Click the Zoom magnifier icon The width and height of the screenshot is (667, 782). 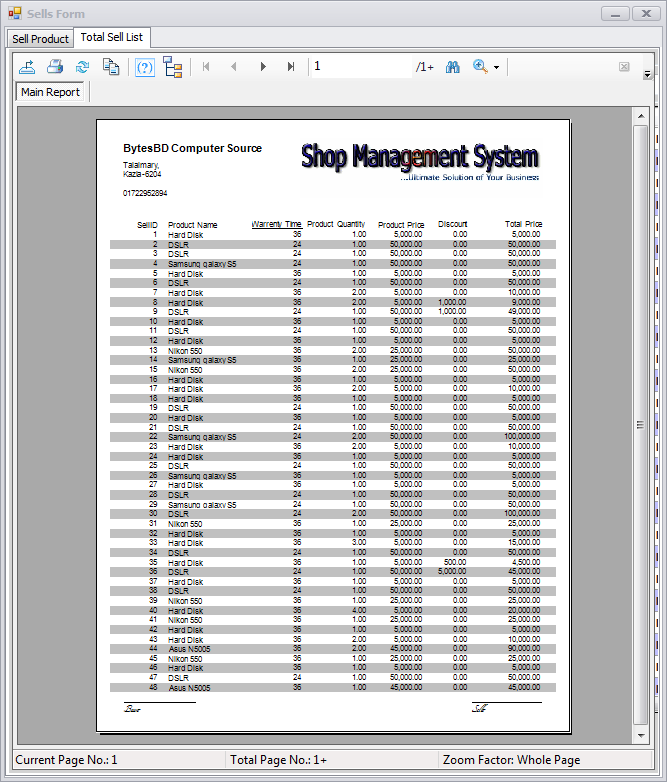(x=480, y=67)
